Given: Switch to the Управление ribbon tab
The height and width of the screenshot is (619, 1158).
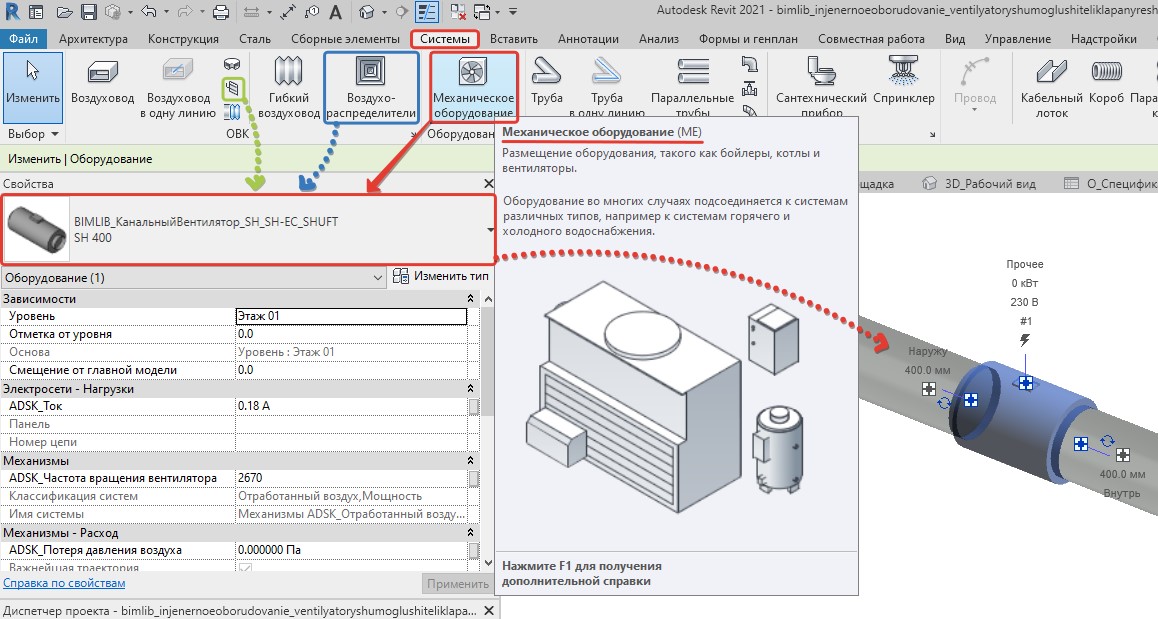Looking at the screenshot, I should pyautogui.click(x=1018, y=38).
